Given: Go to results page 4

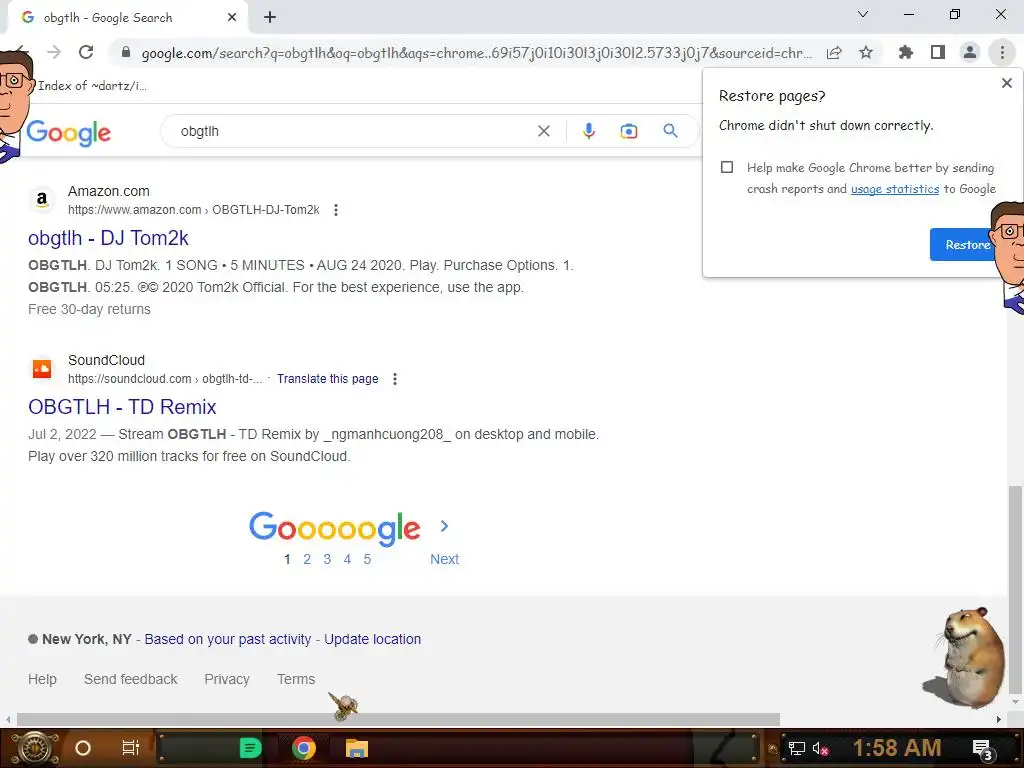Looking at the screenshot, I should coord(347,559).
